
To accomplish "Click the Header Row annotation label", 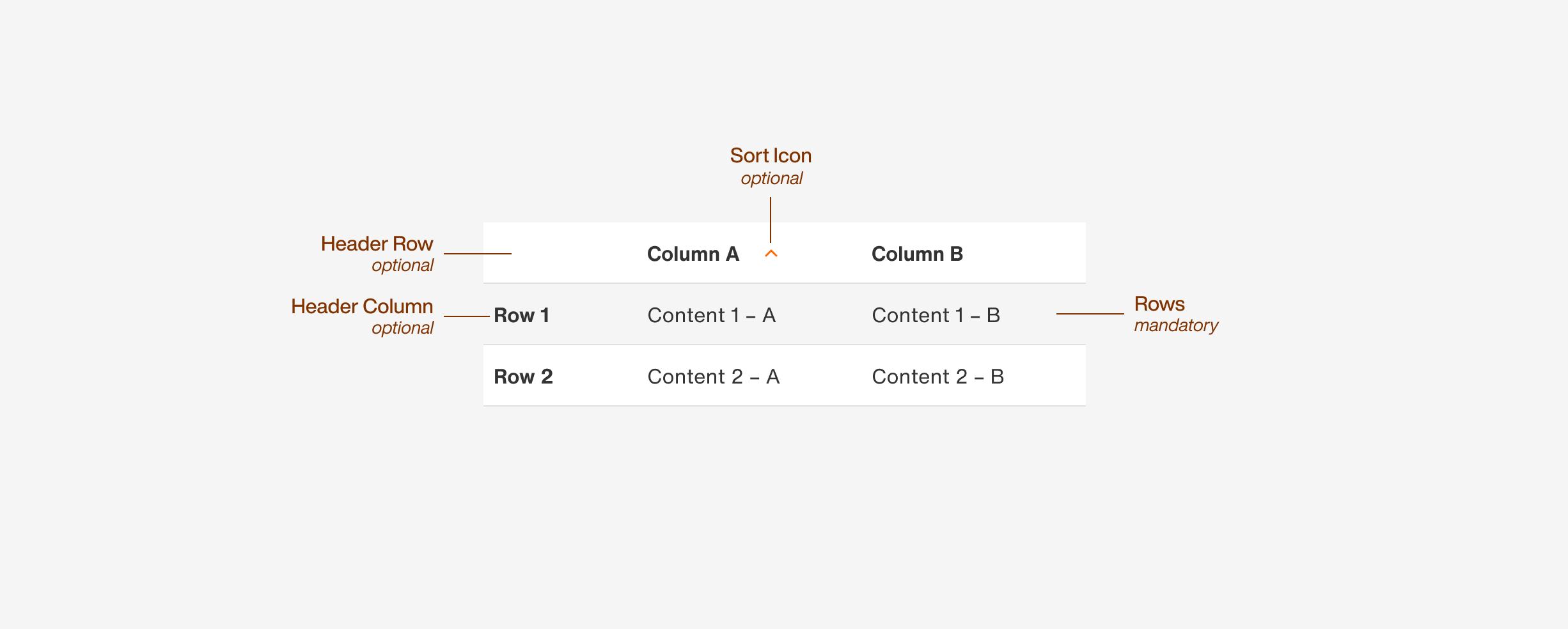I will (x=377, y=244).
